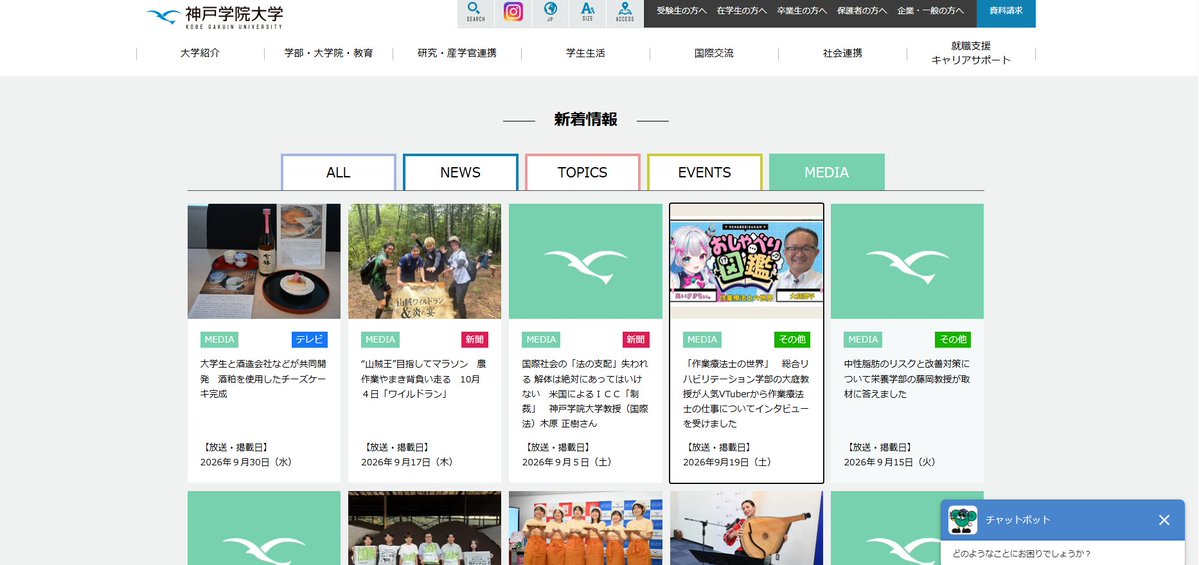
Task: Click MEDIA label on 国際社会 article
Action: tap(541, 339)
